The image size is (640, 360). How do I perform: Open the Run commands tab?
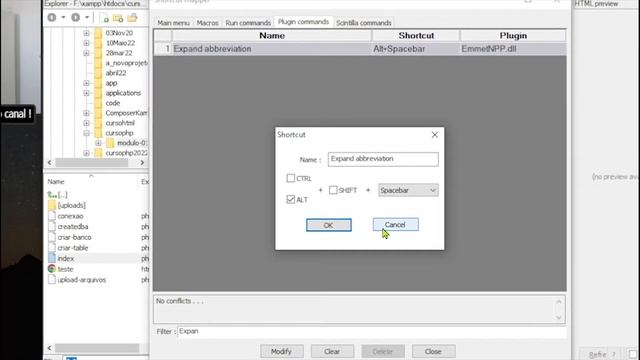coord(248,23)
